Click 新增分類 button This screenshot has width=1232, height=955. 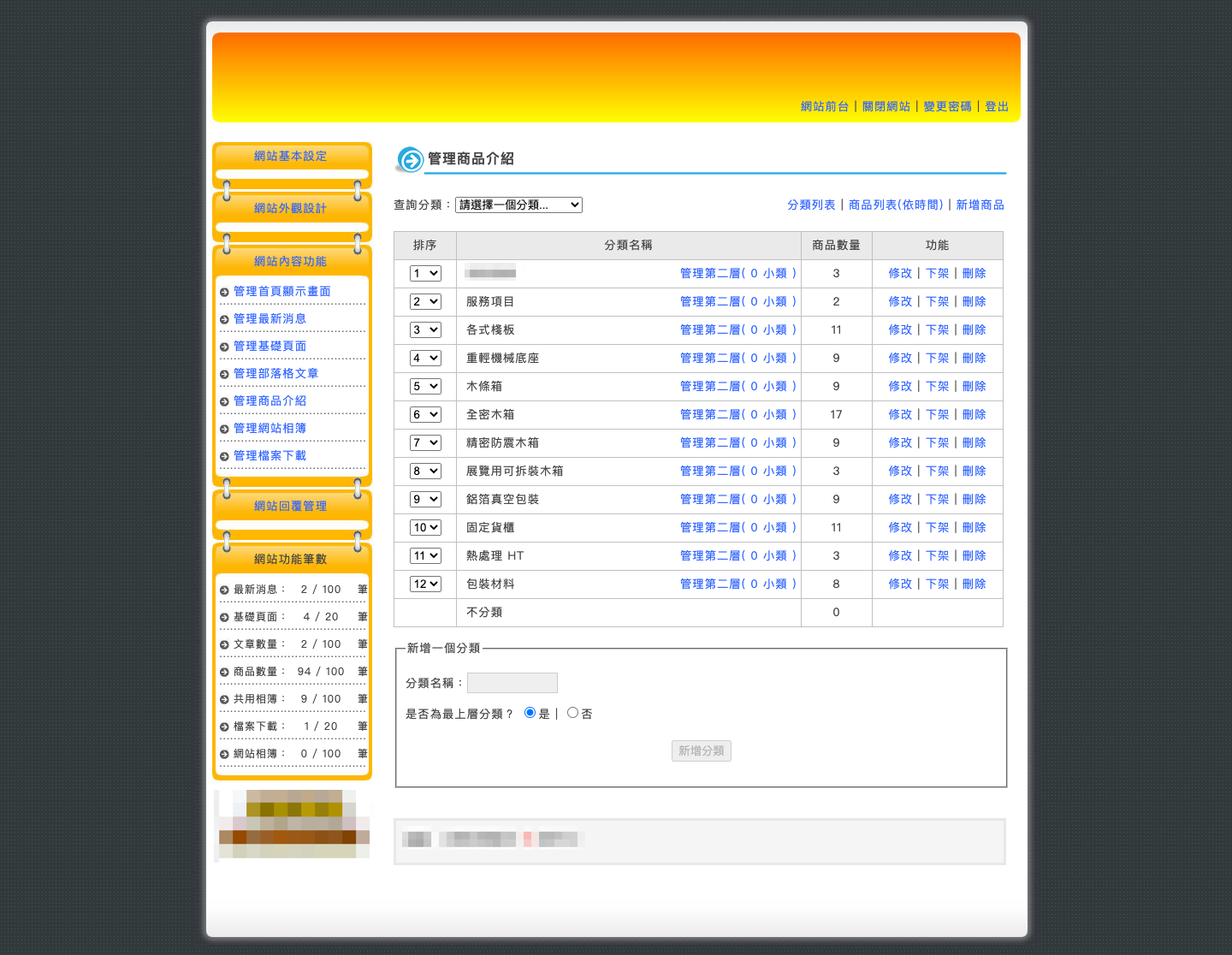[x=702, y=750]
